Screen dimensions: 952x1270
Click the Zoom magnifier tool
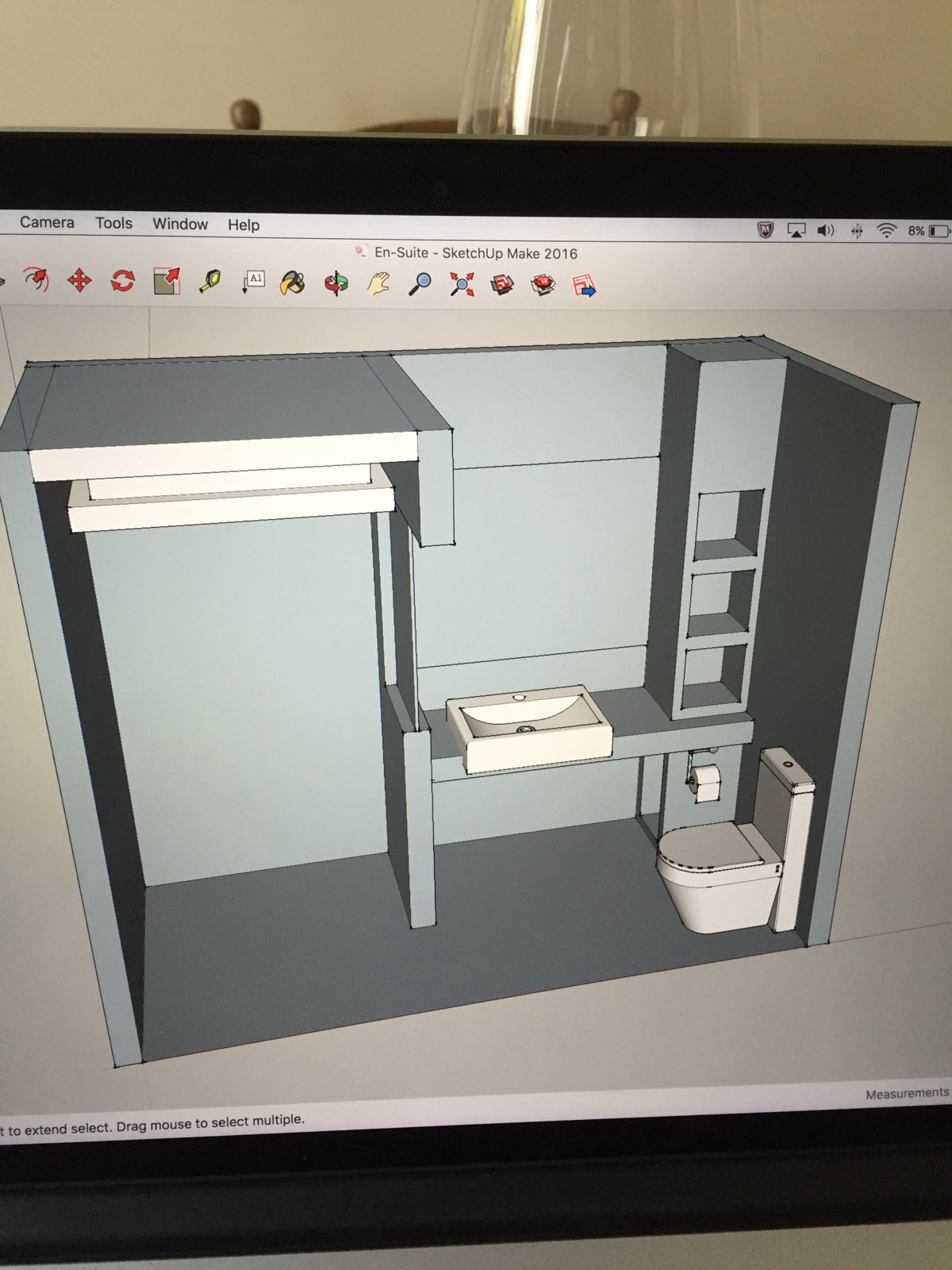pyautogui.click(x=420, y=283)
